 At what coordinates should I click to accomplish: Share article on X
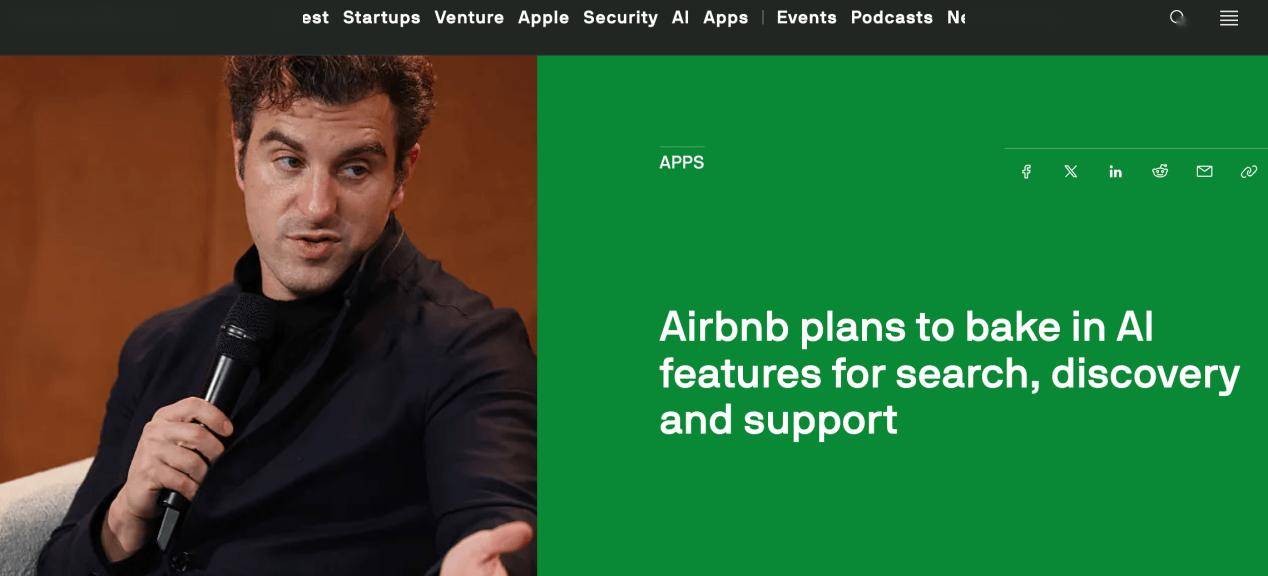tap(1071, 172)
